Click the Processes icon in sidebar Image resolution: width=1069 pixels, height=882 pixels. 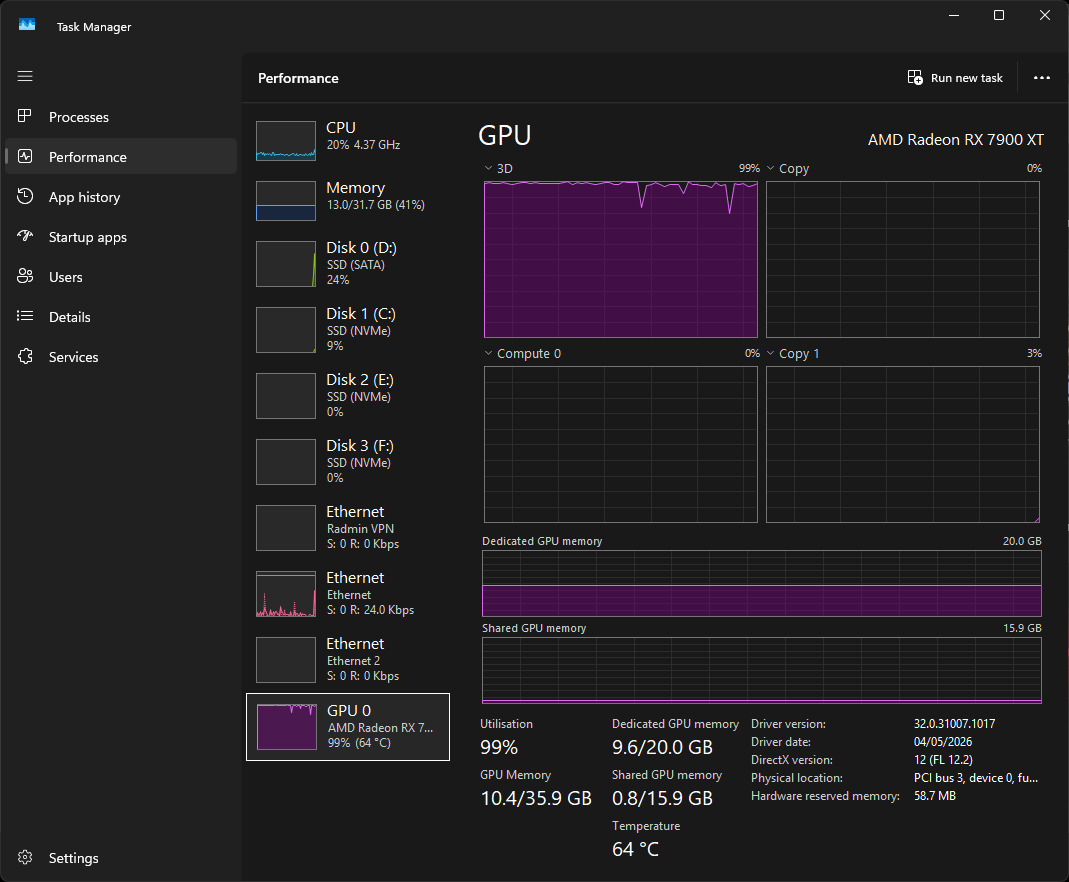click(25, 117)
